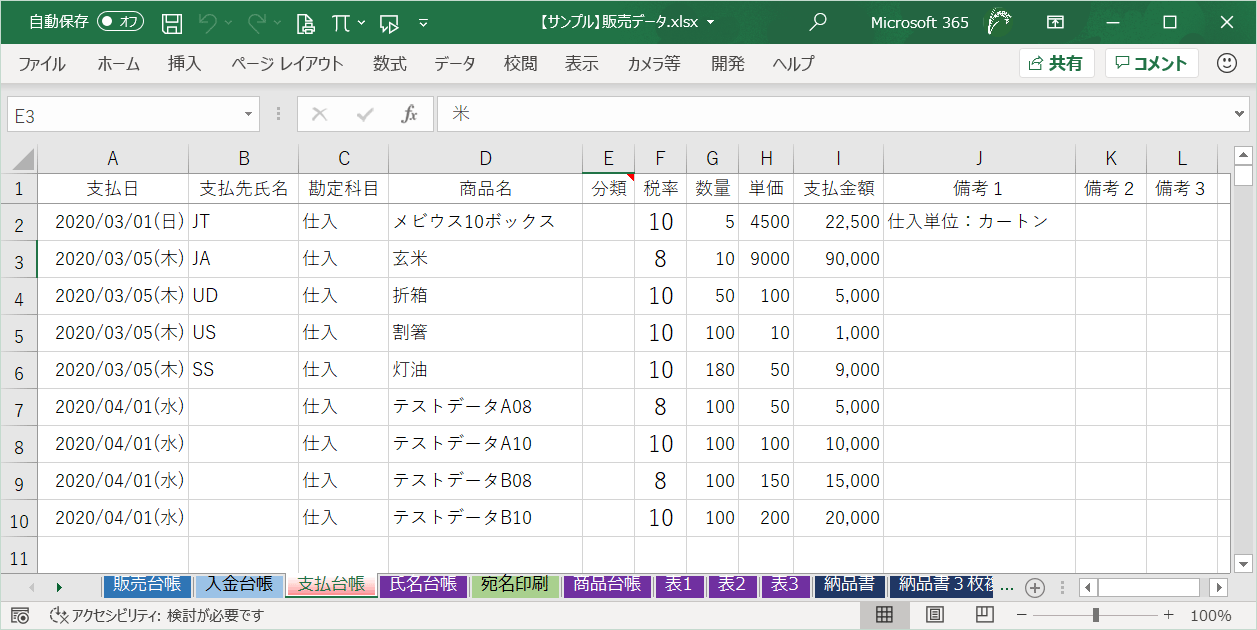
Task: Click the formula bar containing 米
Action: coord(834,114)
